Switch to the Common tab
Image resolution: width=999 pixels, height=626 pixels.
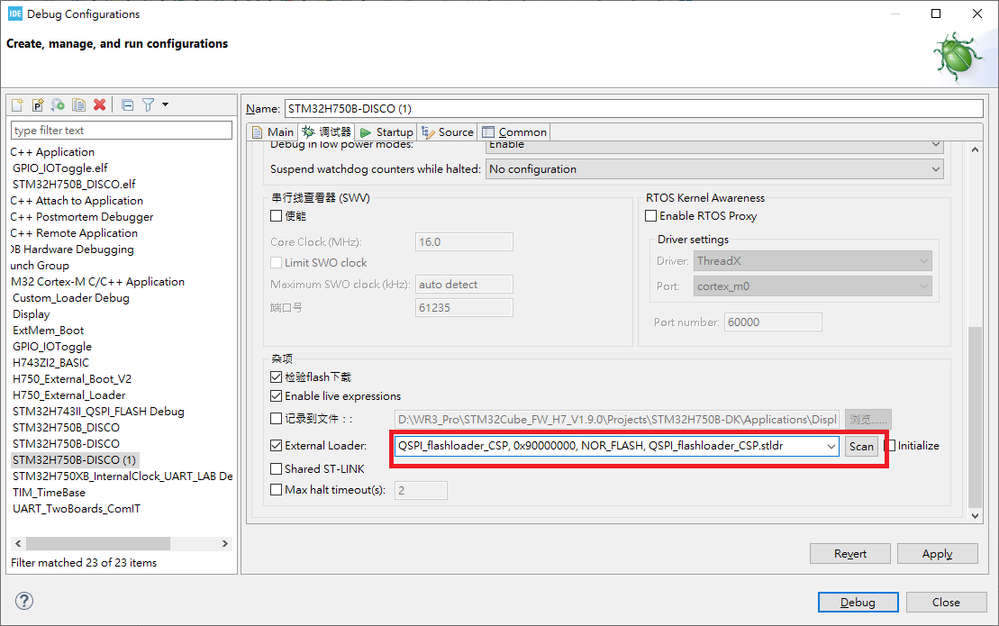click(x=515, y=132)
